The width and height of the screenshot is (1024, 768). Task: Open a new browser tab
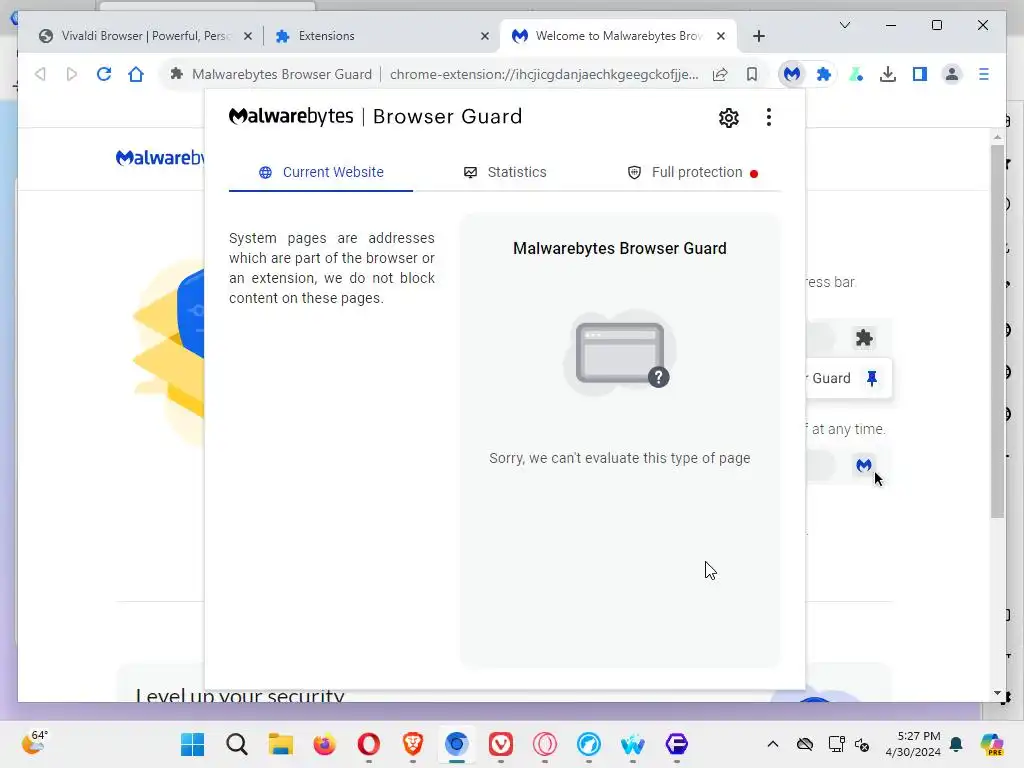coord(758,37)
